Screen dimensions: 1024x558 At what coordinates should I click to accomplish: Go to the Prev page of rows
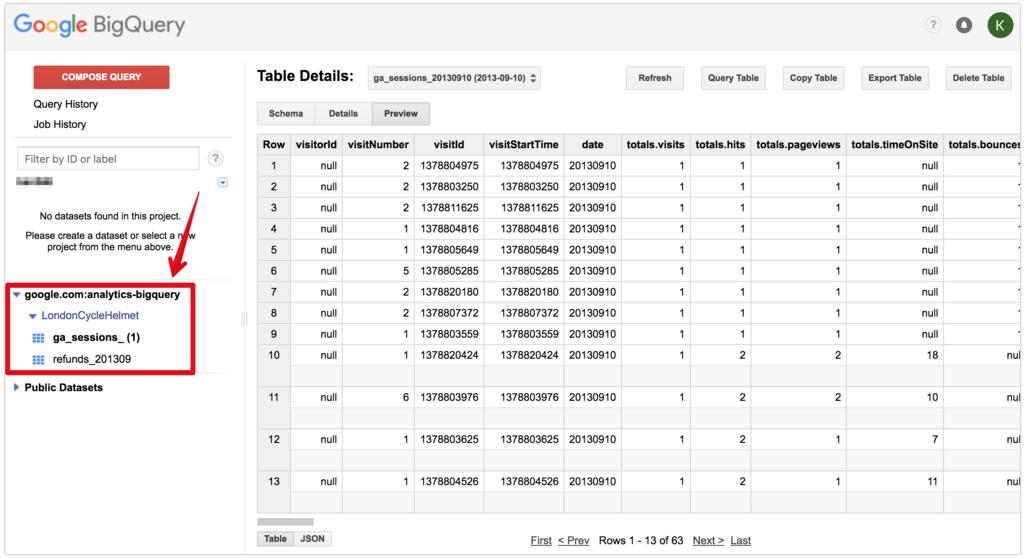(573, 540)
